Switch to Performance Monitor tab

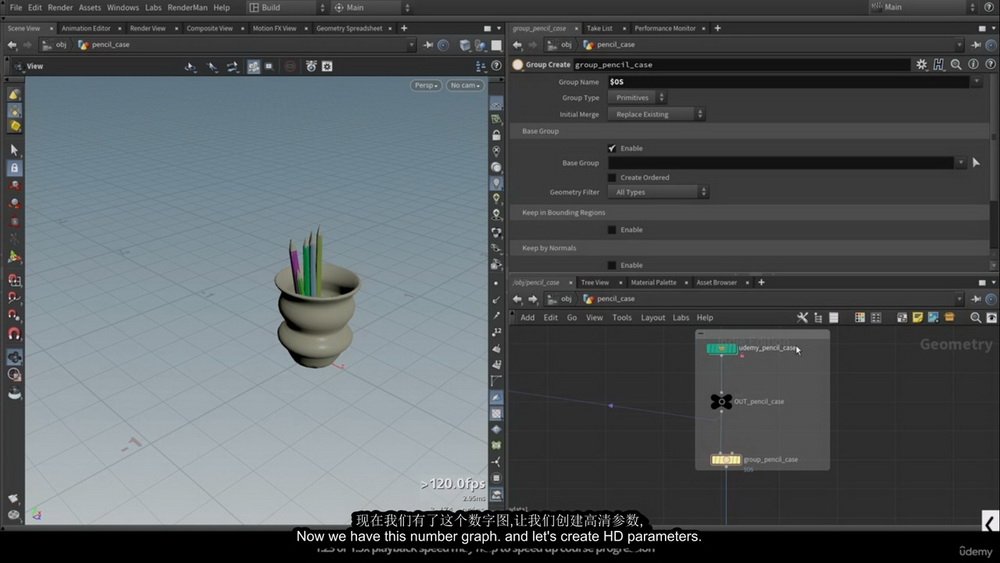click(665, 28)
